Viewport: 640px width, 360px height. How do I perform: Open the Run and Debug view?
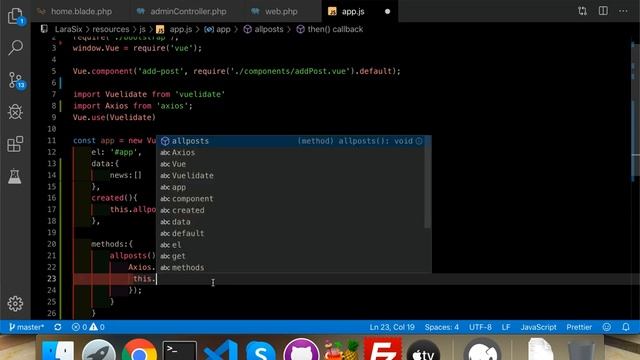pyautogui.click(x=16, y=111)
